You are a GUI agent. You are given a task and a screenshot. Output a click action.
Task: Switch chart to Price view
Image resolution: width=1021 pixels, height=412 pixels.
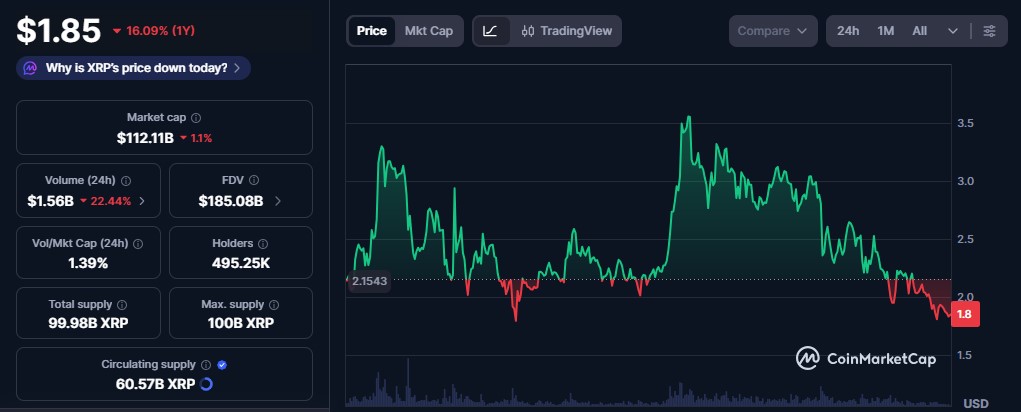[371, 31]
